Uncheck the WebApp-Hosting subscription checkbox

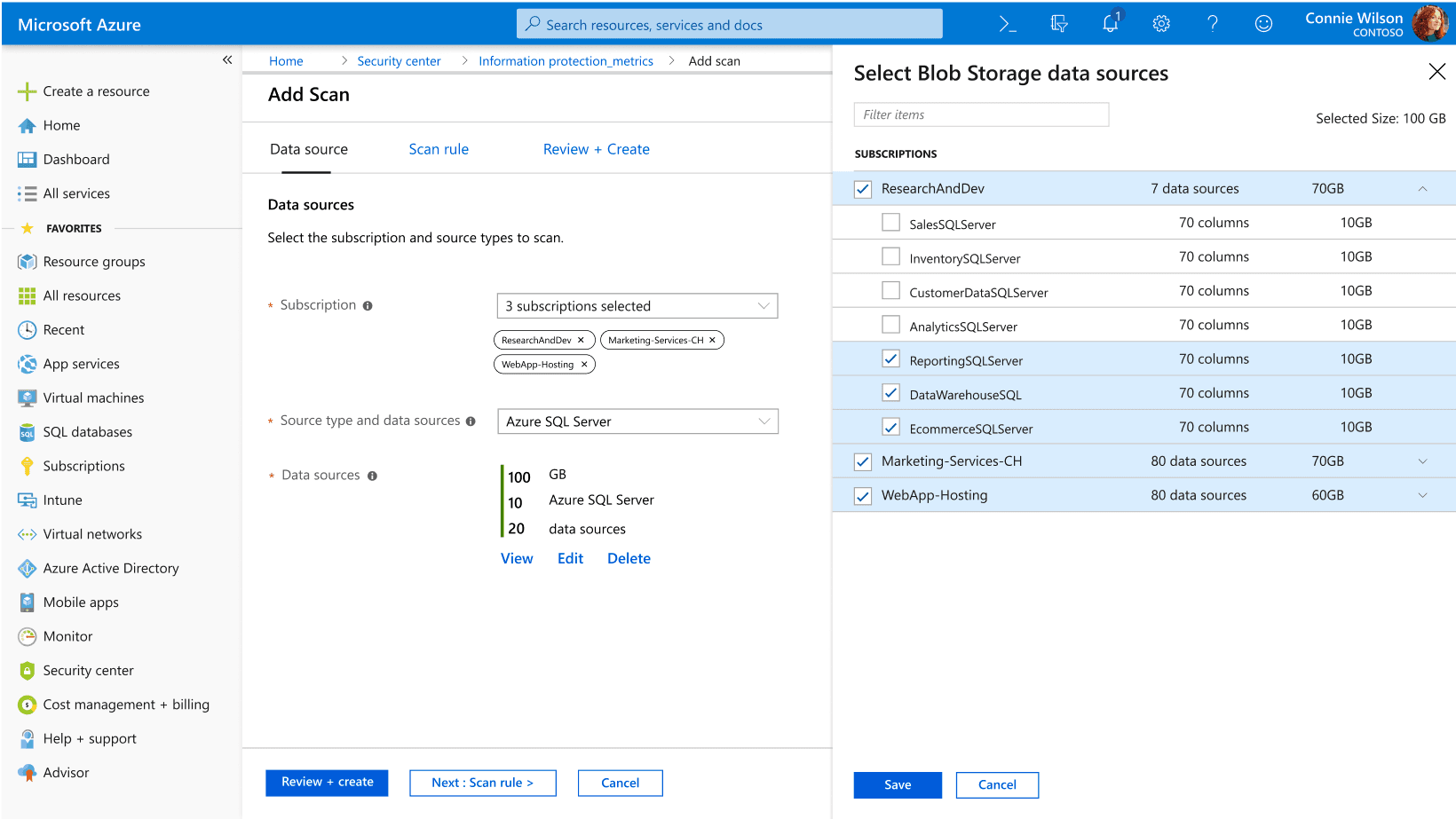pos(863,496)
